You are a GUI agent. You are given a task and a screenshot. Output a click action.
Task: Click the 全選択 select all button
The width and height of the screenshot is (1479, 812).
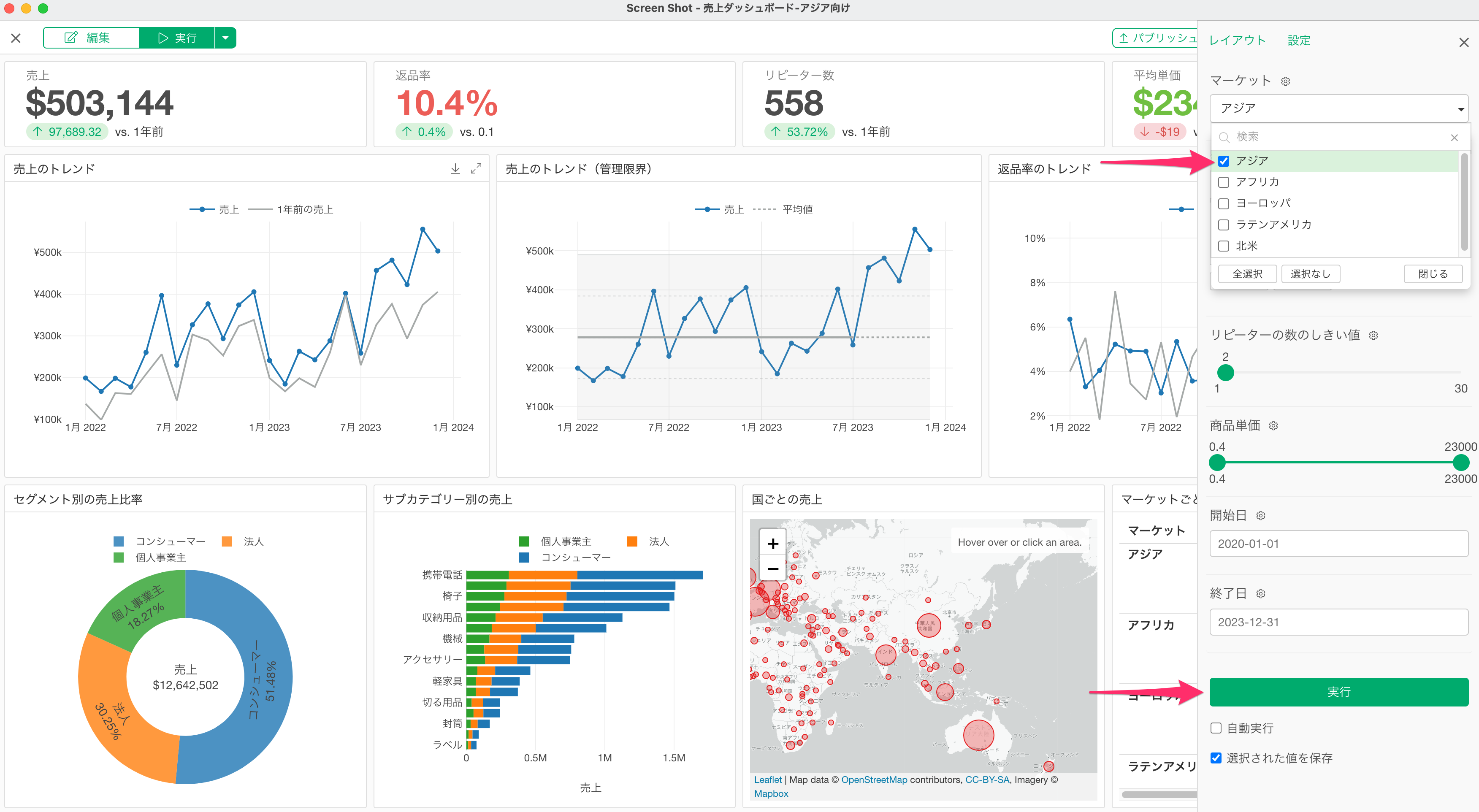[1247, 274]
